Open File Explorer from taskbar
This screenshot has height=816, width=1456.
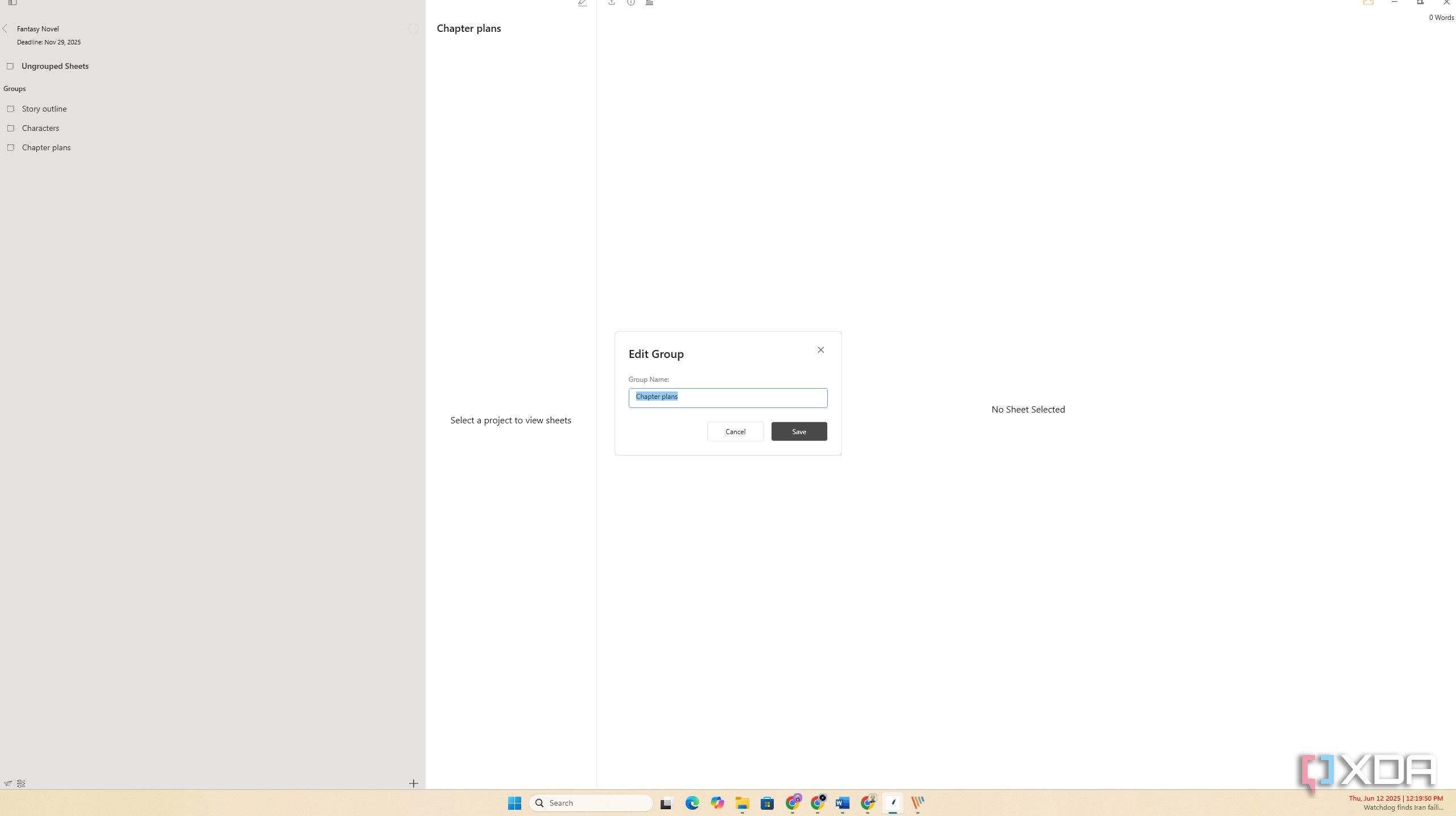pyautogui.click(x=742, y=803)
